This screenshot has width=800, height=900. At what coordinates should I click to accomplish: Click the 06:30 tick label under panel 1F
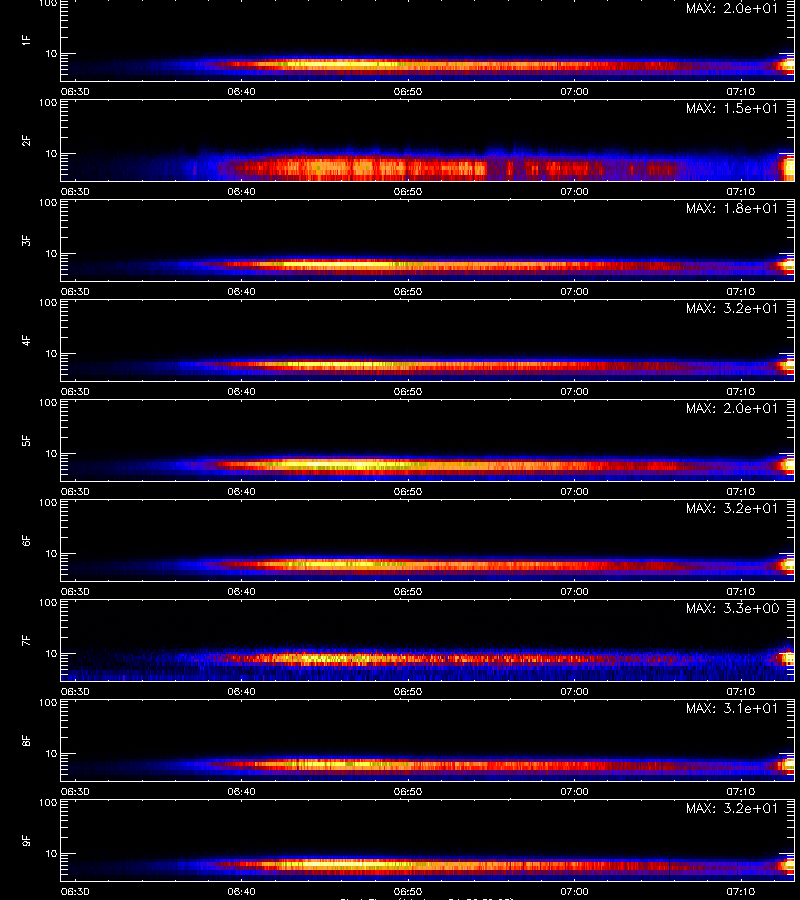click(x=75, y=91)
